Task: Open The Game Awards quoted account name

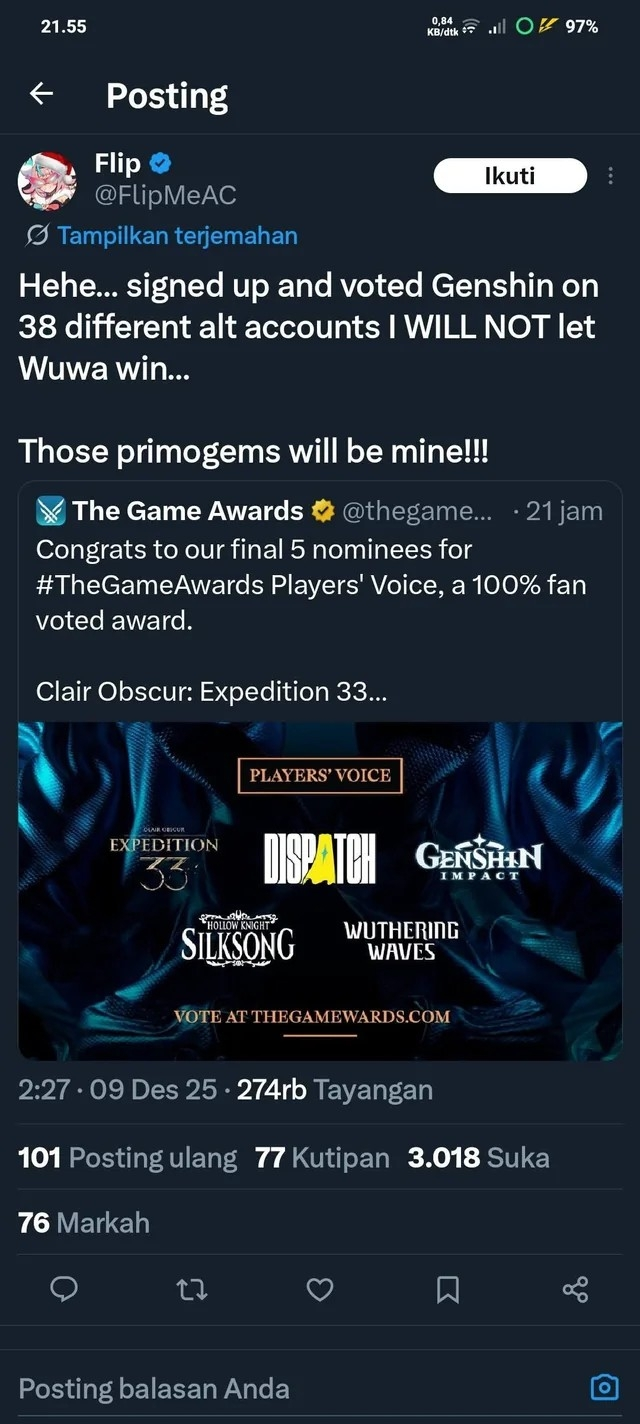Action: coord(187,511)
